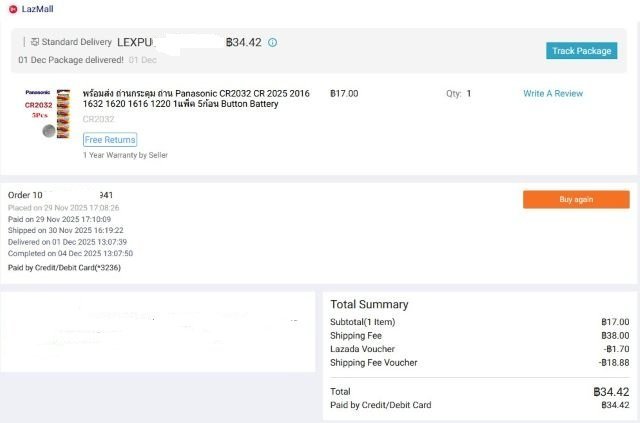Click the info icon beside ฿34.42
This screenshot has width=640, height=423.
(273, 43)
